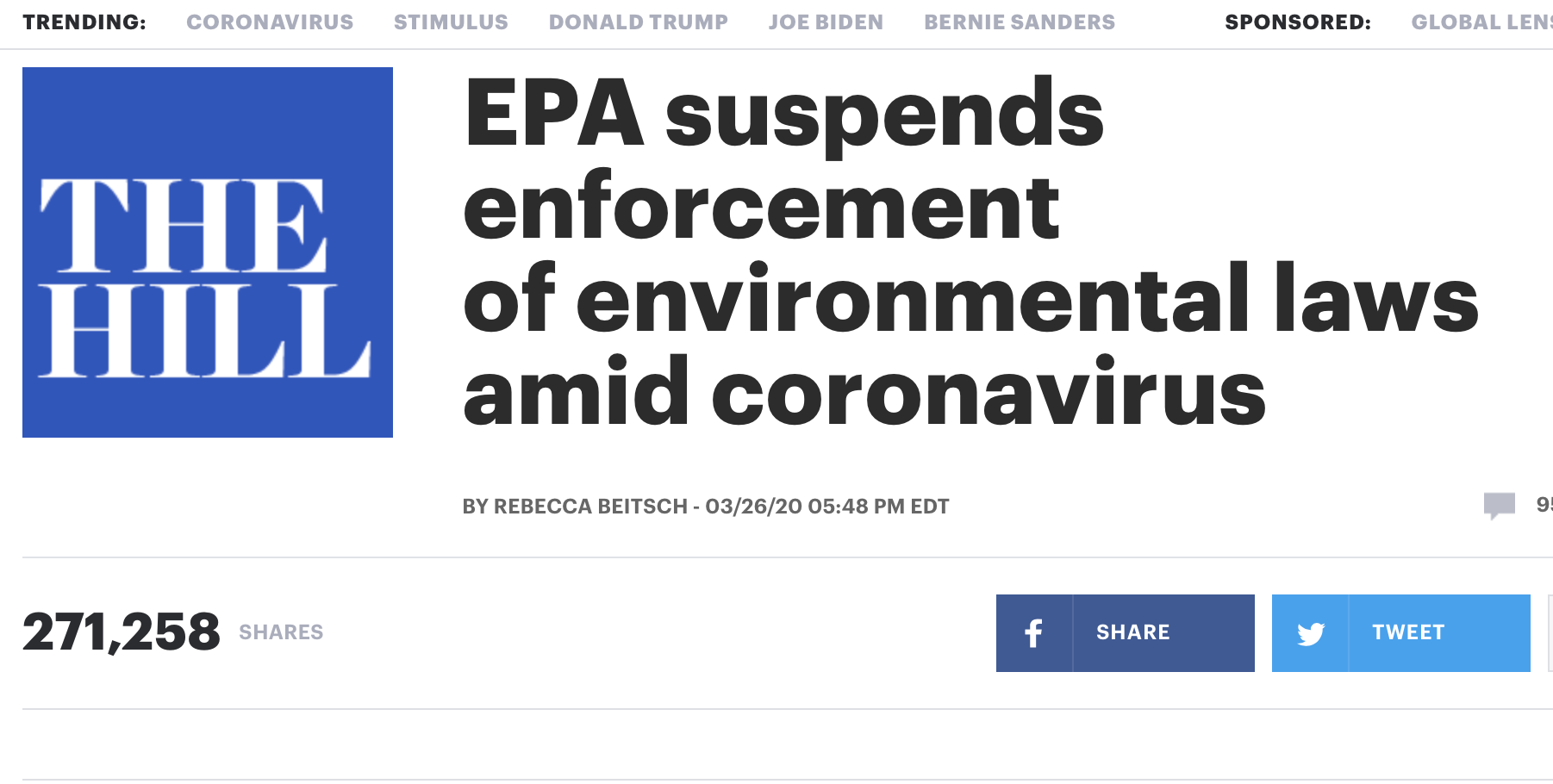
Task: Go to Donald Trump trending link
Action: tap(639, 22)
